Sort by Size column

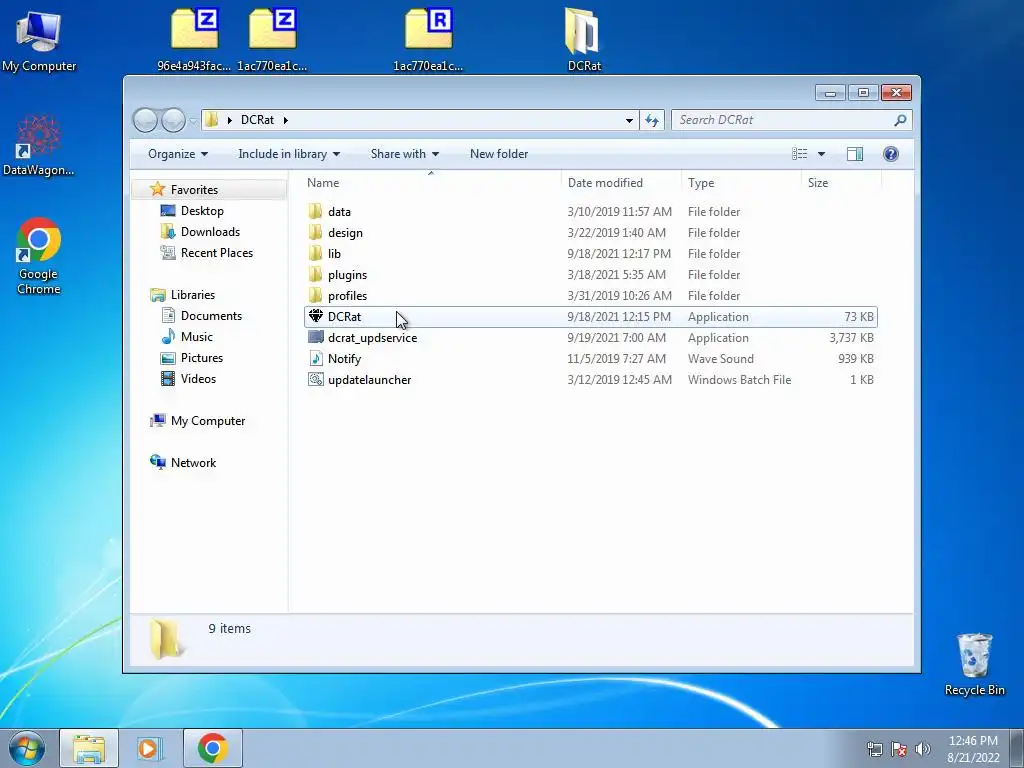[x=840, y=183]
